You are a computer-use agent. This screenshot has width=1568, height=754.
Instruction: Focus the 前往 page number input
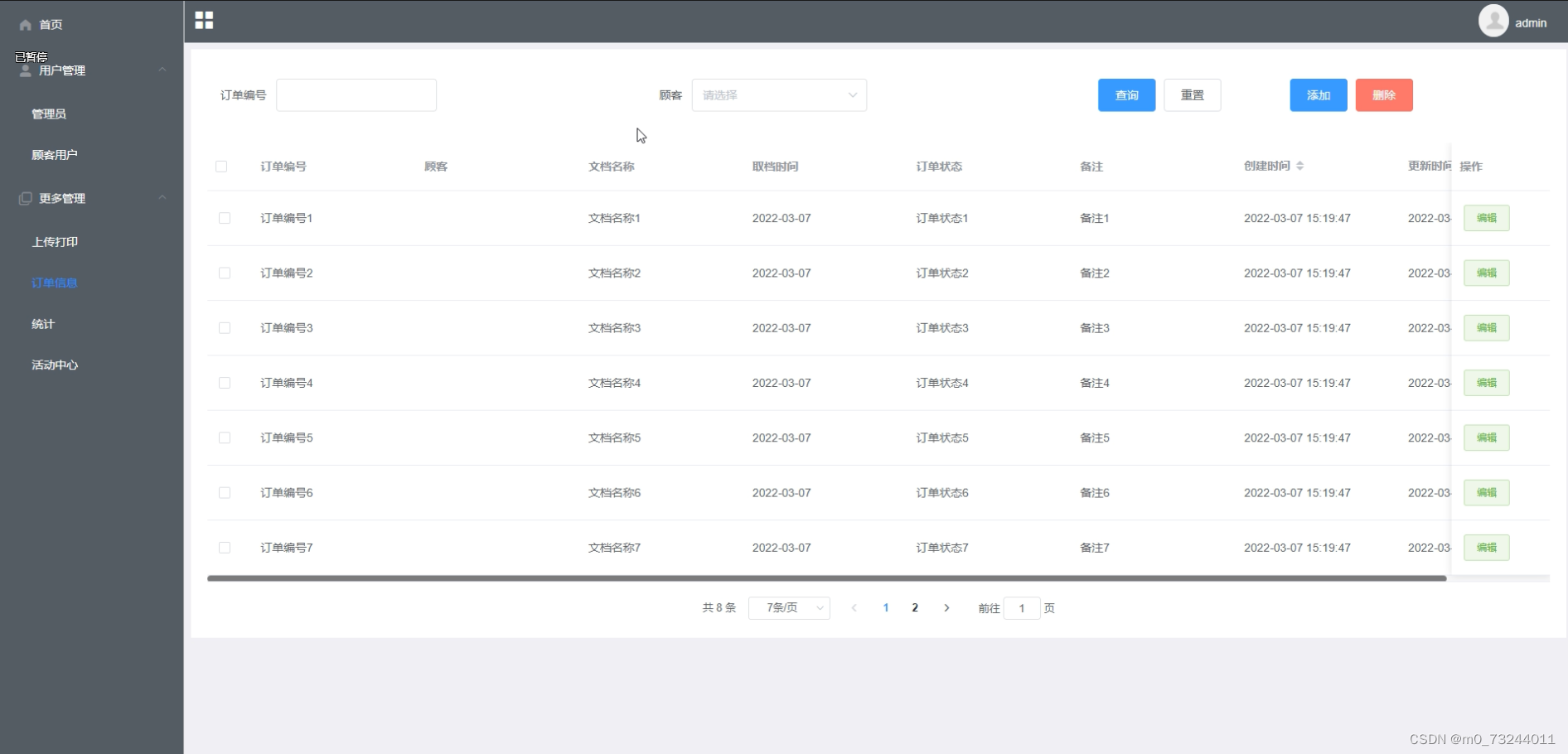pyautogui.click(x=1022, y=608)
